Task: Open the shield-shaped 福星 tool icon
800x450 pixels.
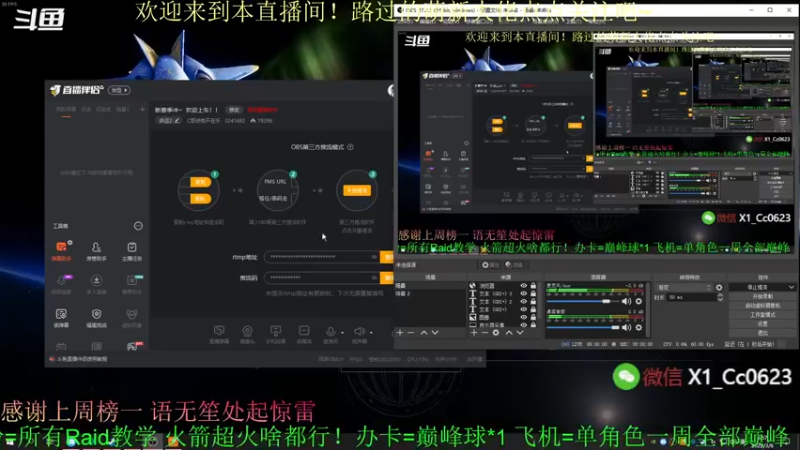Action: click(x=96, y=314)
